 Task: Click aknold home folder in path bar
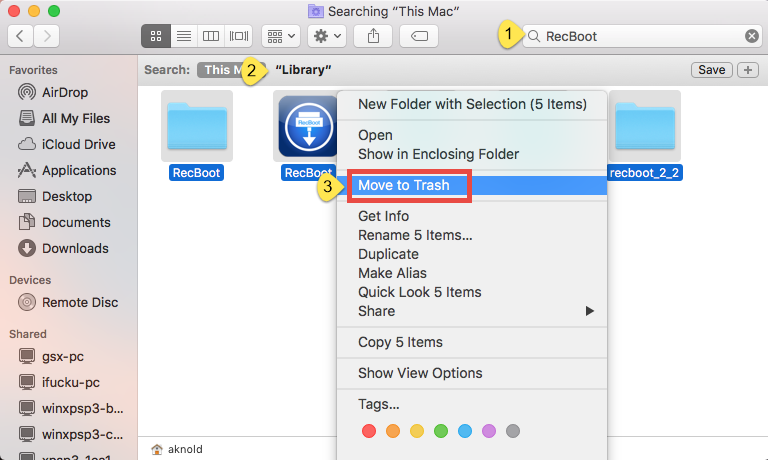(x=177, y=449)
